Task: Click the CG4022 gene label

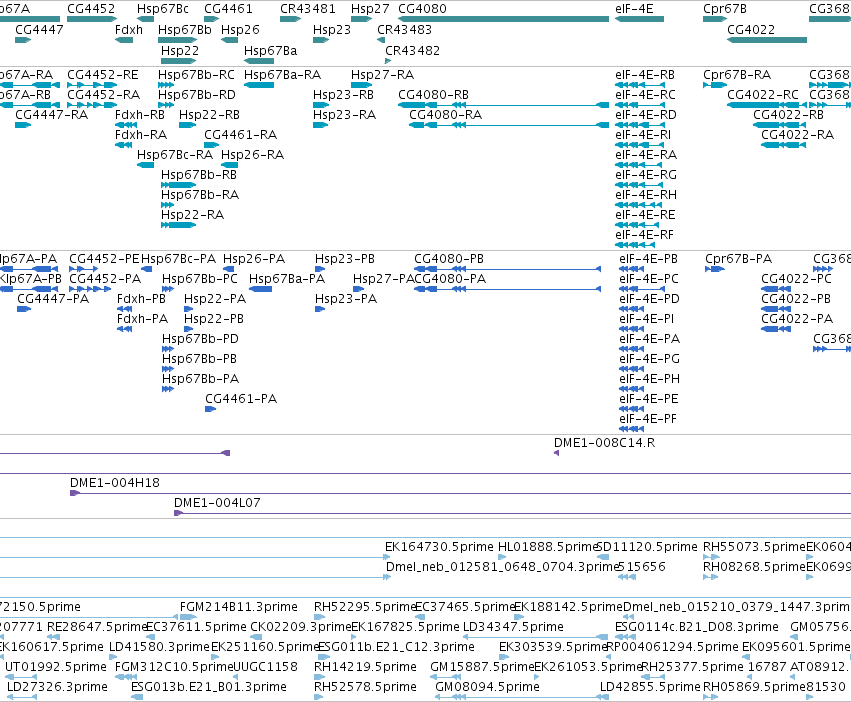Action: [x=751, y=29]
